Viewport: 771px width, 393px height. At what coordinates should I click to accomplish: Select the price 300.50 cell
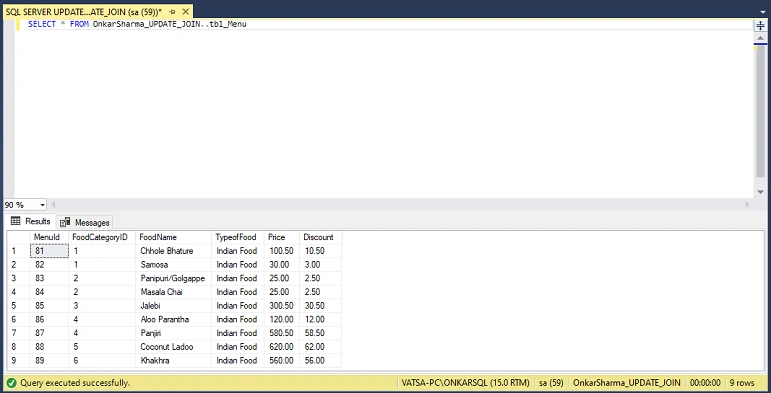tap(282, 306)
